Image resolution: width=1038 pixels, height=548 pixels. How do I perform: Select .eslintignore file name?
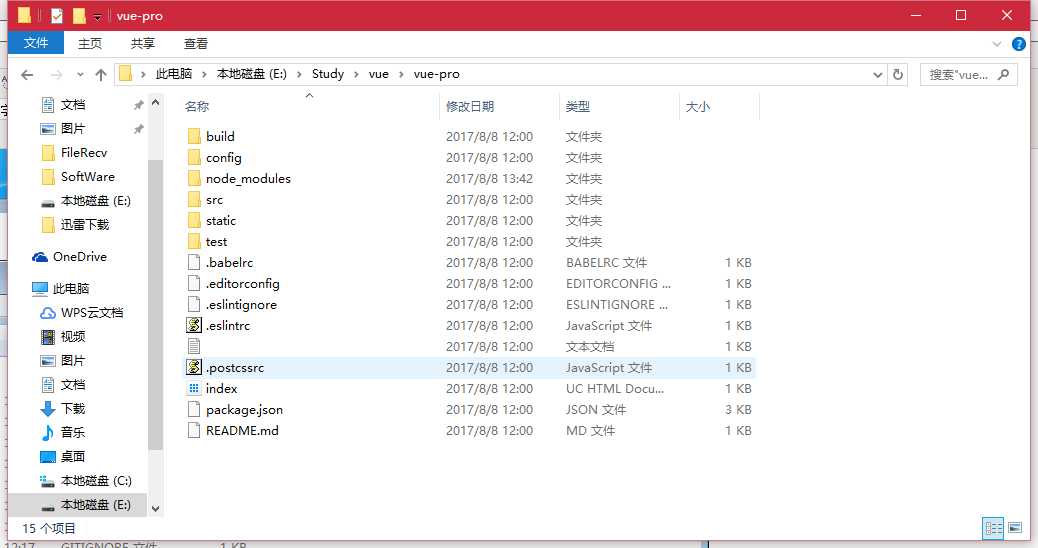241,304
